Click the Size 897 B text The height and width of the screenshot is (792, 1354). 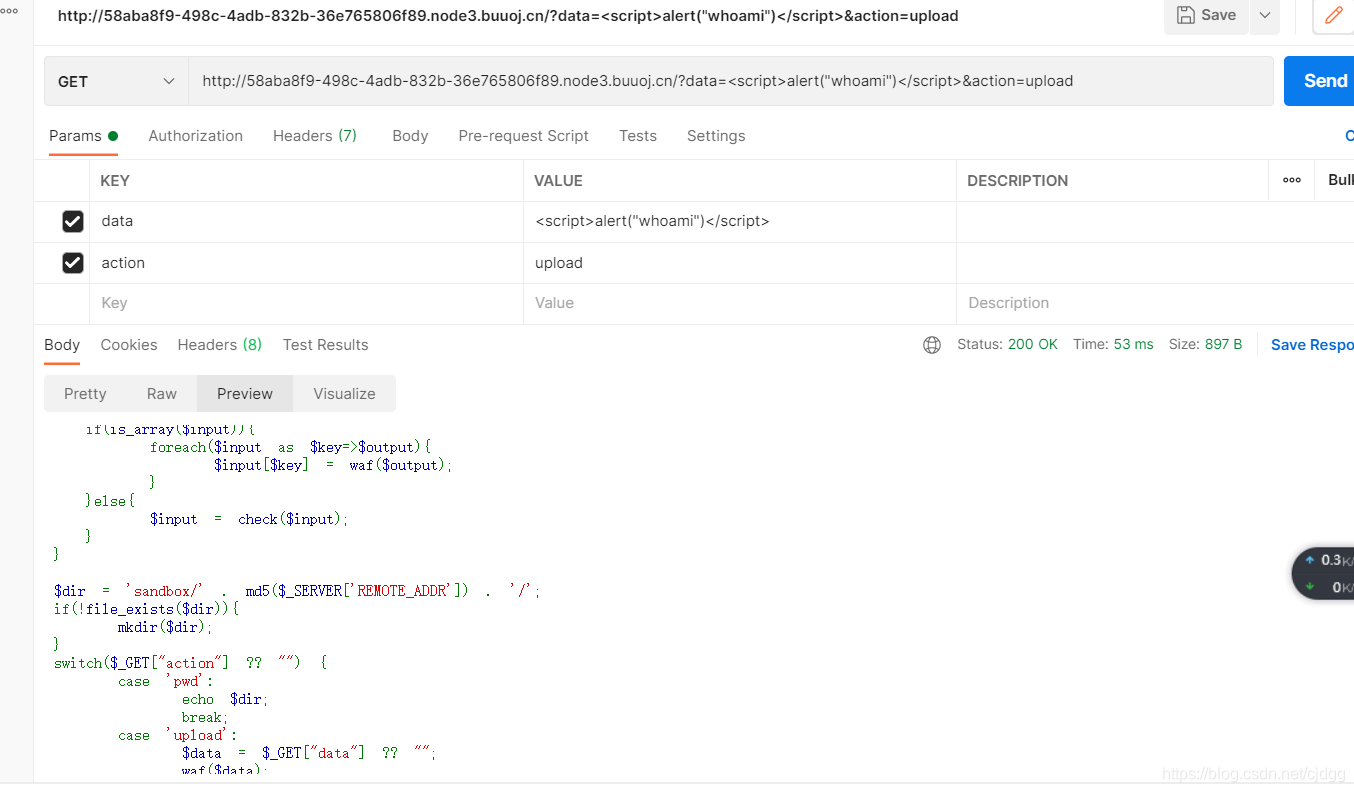pyautogui.click(x=1205, y=344)
